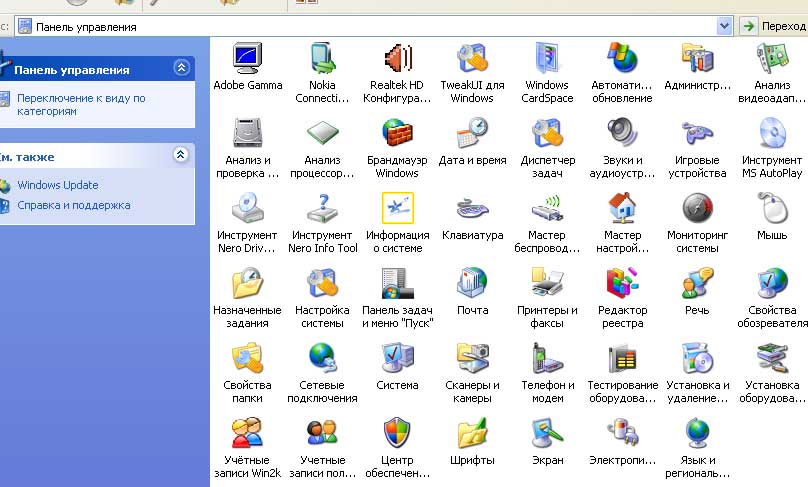
Task: Open the Экран display settings icon
Action: (x=547, y=434)
